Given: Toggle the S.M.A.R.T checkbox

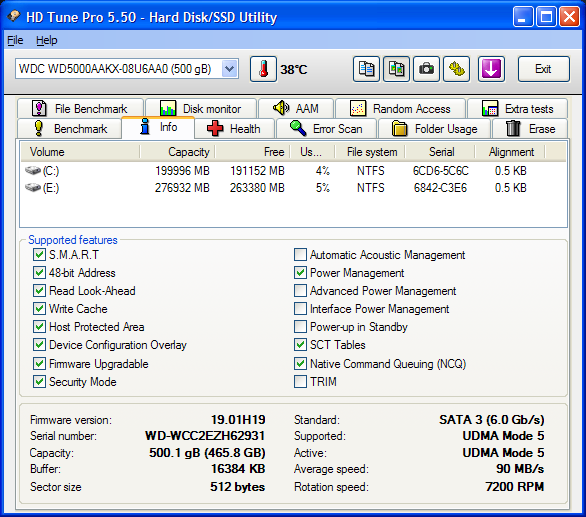Looking at the screenshot, I should 39,255.
